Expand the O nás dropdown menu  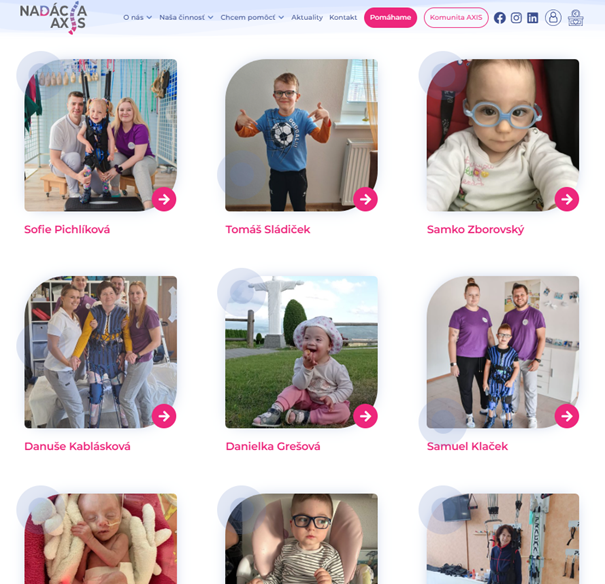(x=137, y=17)
